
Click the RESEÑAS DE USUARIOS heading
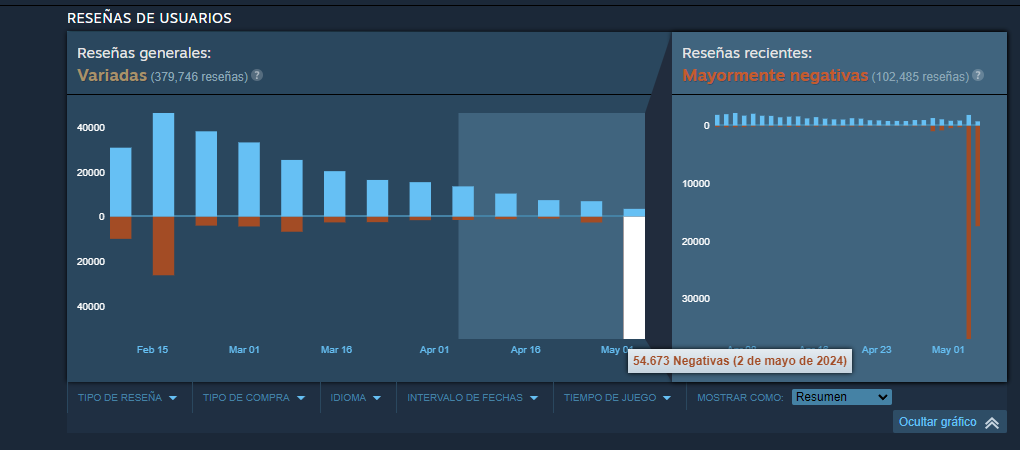150,19
